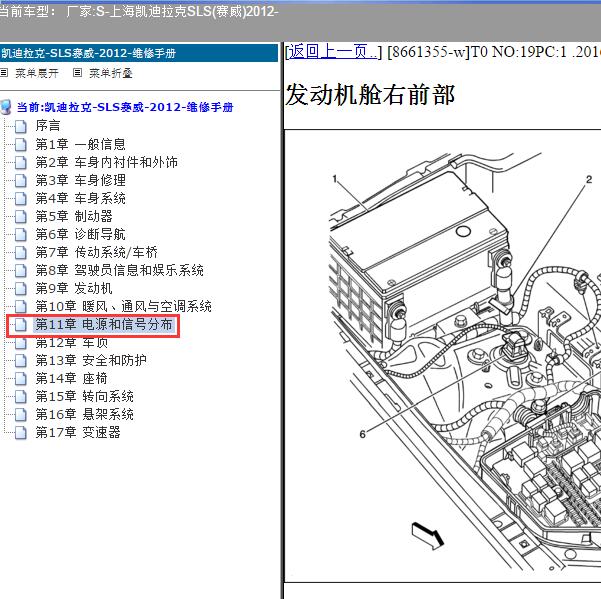Click the 凯迪拉克-SLS赛威-2012-维修手册 panel header
Screen dimensions: 601x599
point(139,53)
